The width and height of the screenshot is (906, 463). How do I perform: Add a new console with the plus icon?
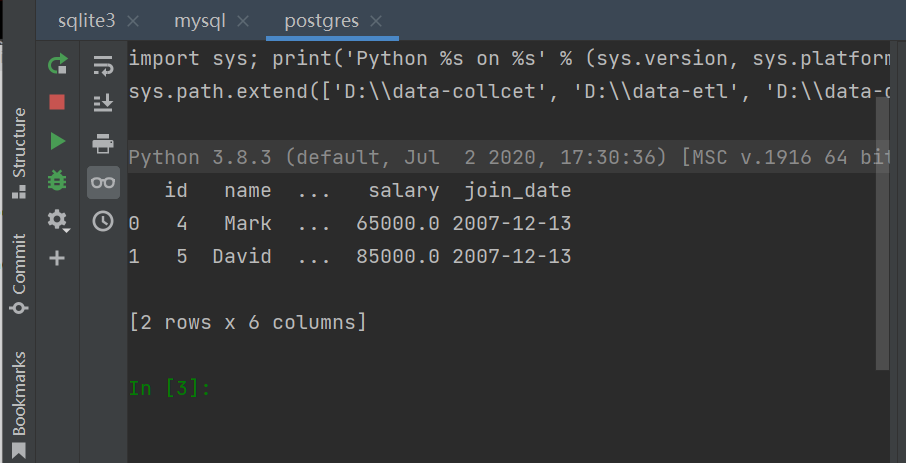click(57, 258)
